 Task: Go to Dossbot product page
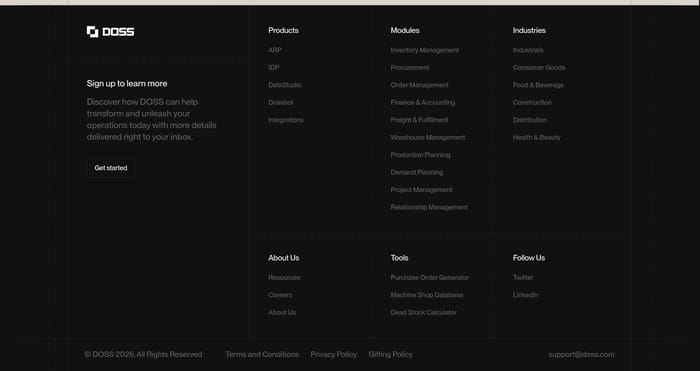281,103
